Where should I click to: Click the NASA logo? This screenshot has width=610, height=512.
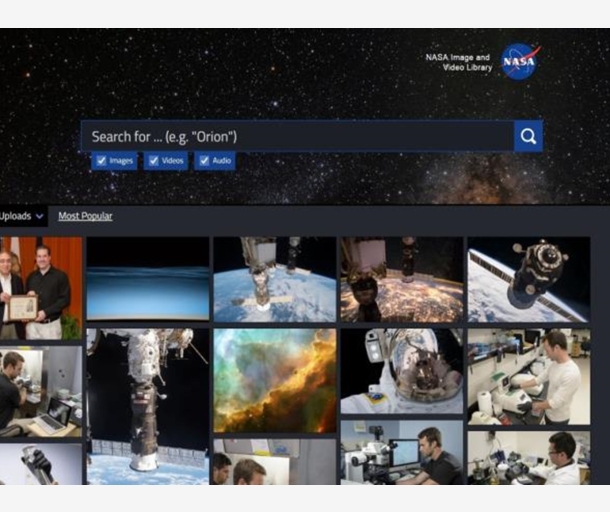pyautogui.click(x=520, y=61)
